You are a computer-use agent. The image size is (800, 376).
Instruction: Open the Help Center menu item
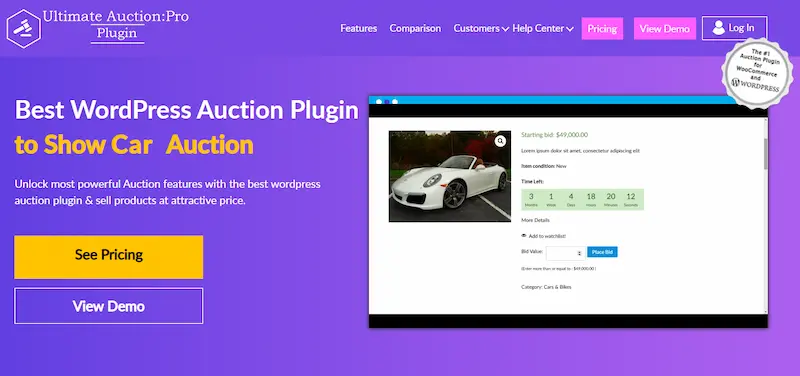tap(538, 29)
